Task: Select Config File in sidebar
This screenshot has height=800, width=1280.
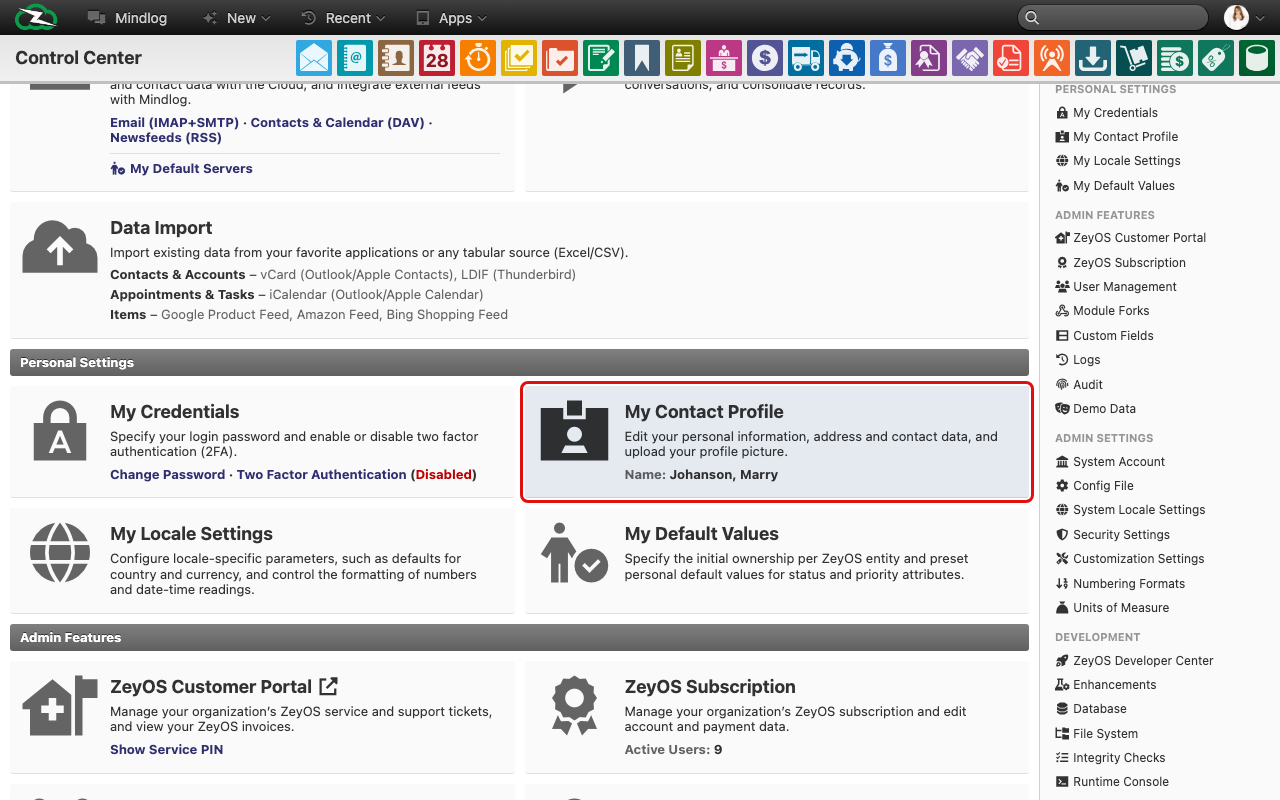Action: pyautogui.click(x=1095, y=486)
